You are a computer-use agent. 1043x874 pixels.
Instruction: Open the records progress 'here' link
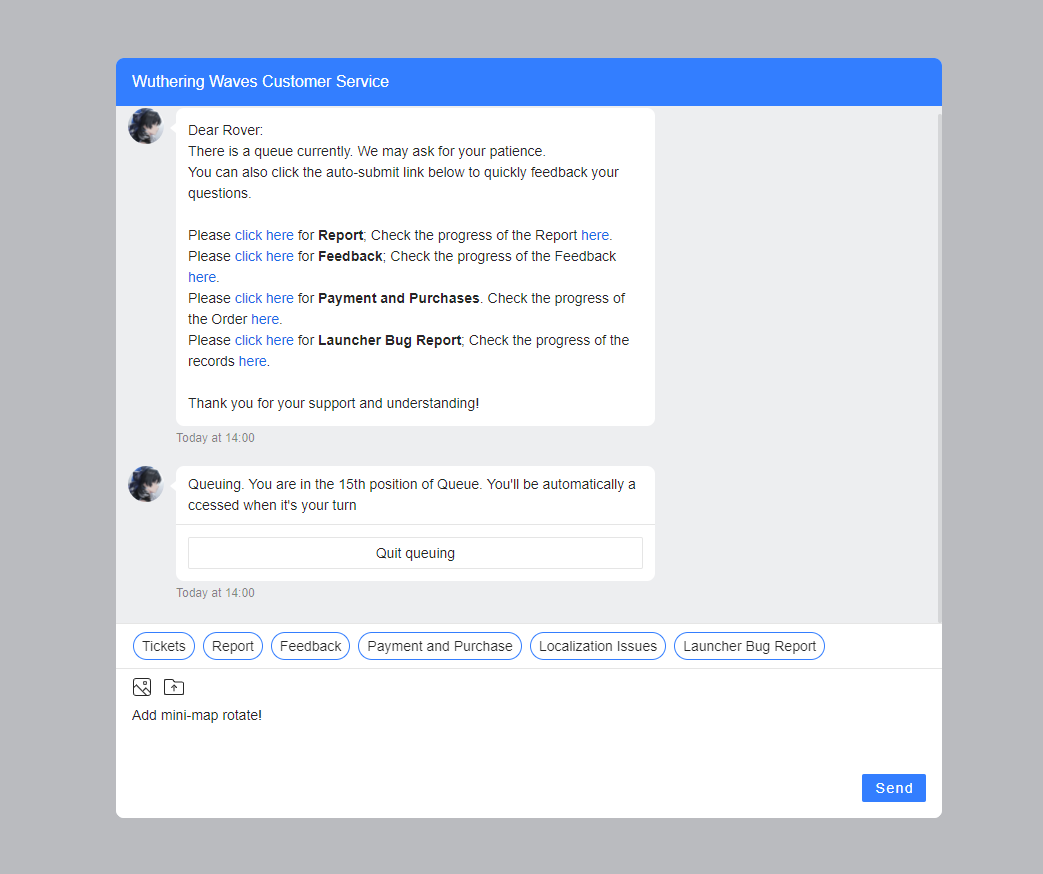coord(253,361)
